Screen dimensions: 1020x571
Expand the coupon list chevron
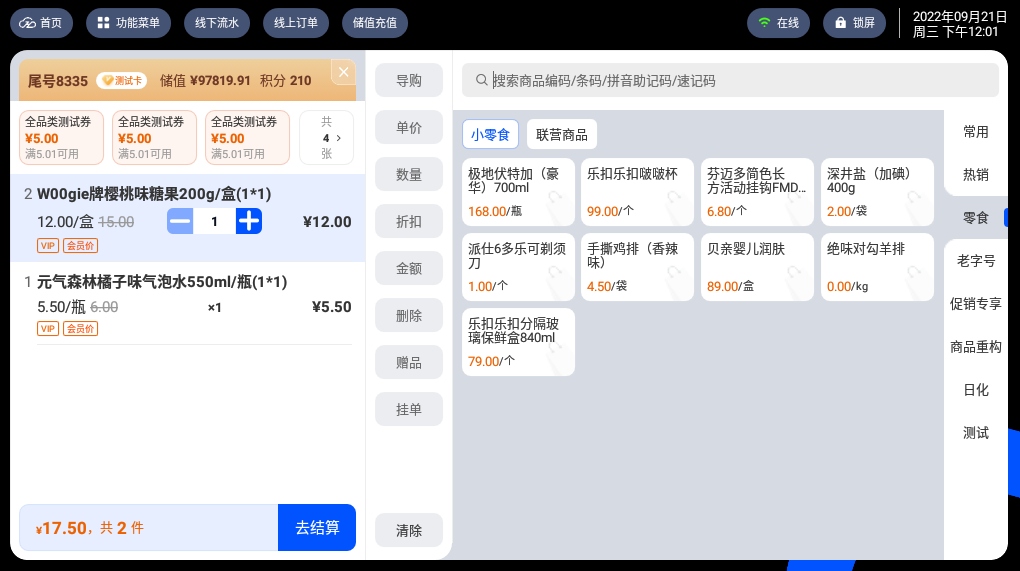(338, 138)
